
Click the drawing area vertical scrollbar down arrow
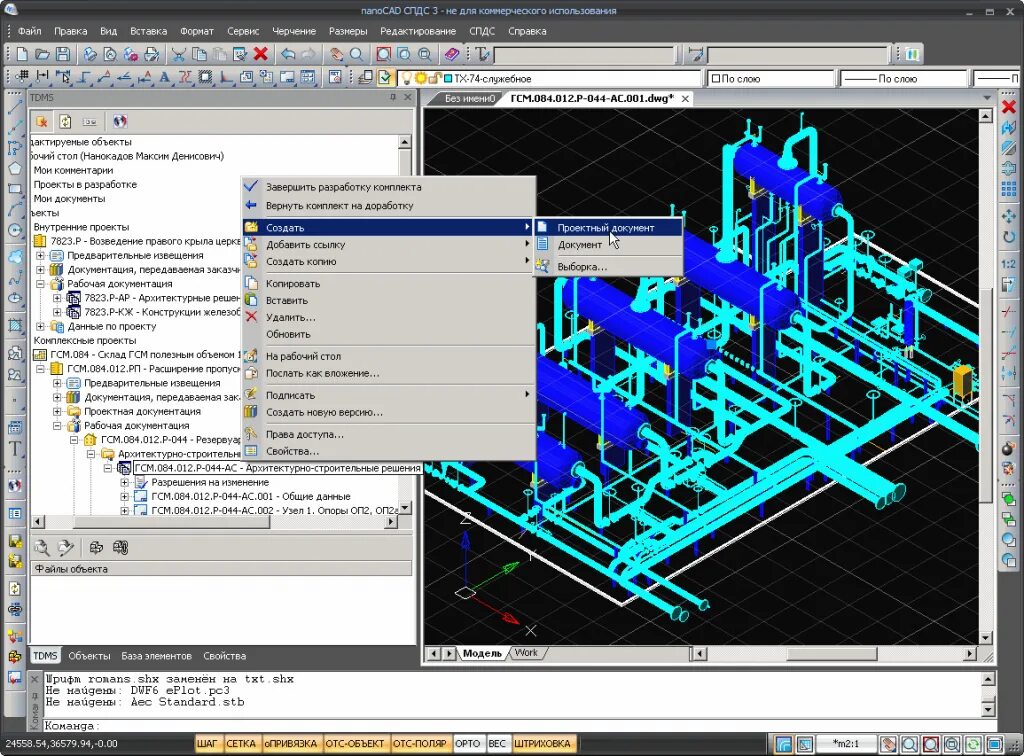click(986, 638)
